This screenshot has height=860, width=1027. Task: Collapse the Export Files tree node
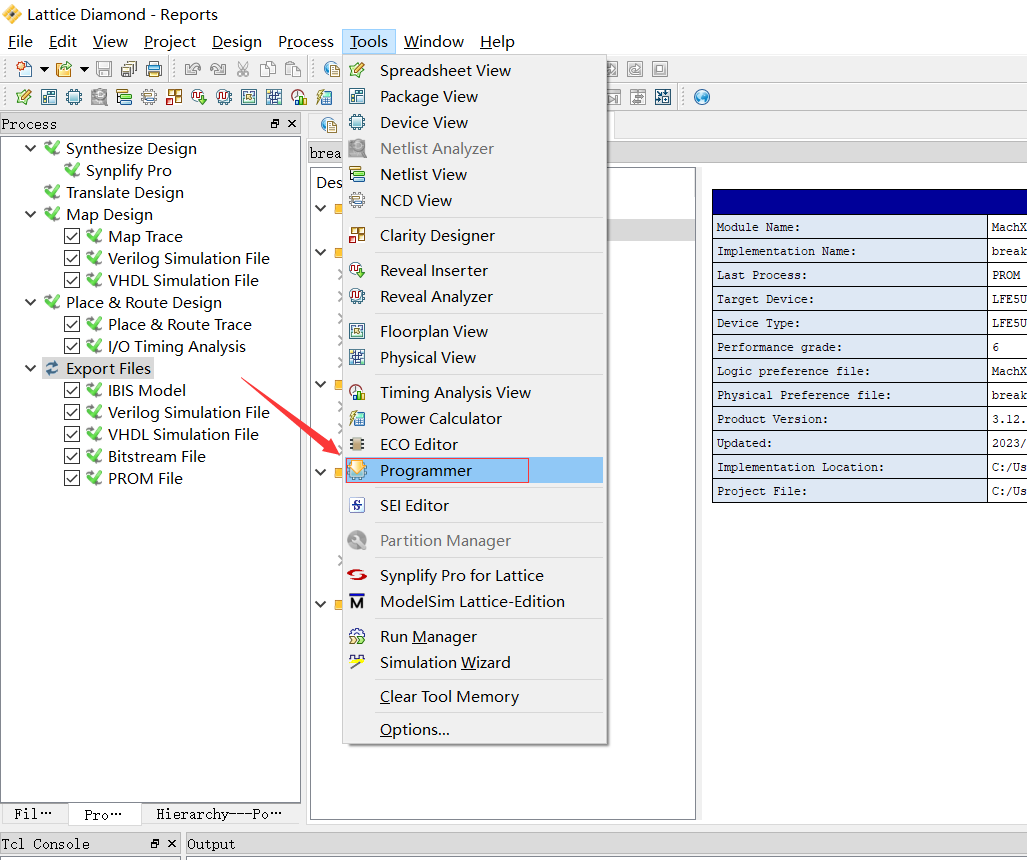click(30, 369)
